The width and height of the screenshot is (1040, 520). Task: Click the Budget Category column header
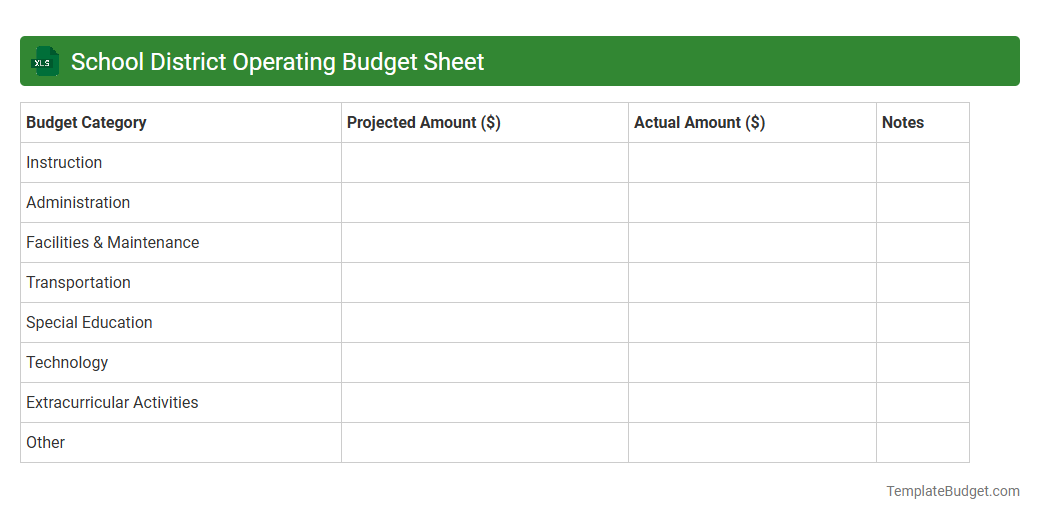point(181,123)
